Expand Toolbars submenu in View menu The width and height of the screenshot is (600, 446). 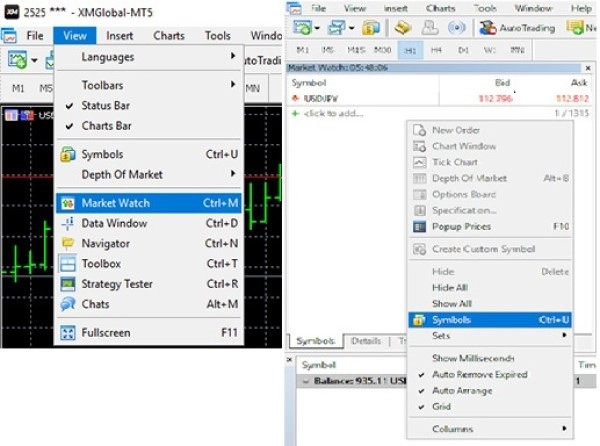pos(149,85)
